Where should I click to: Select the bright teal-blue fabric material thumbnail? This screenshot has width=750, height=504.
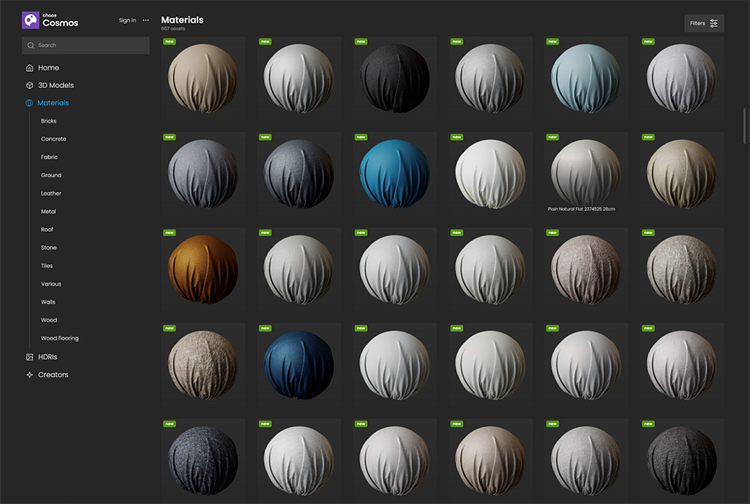(x=395, y=174)
